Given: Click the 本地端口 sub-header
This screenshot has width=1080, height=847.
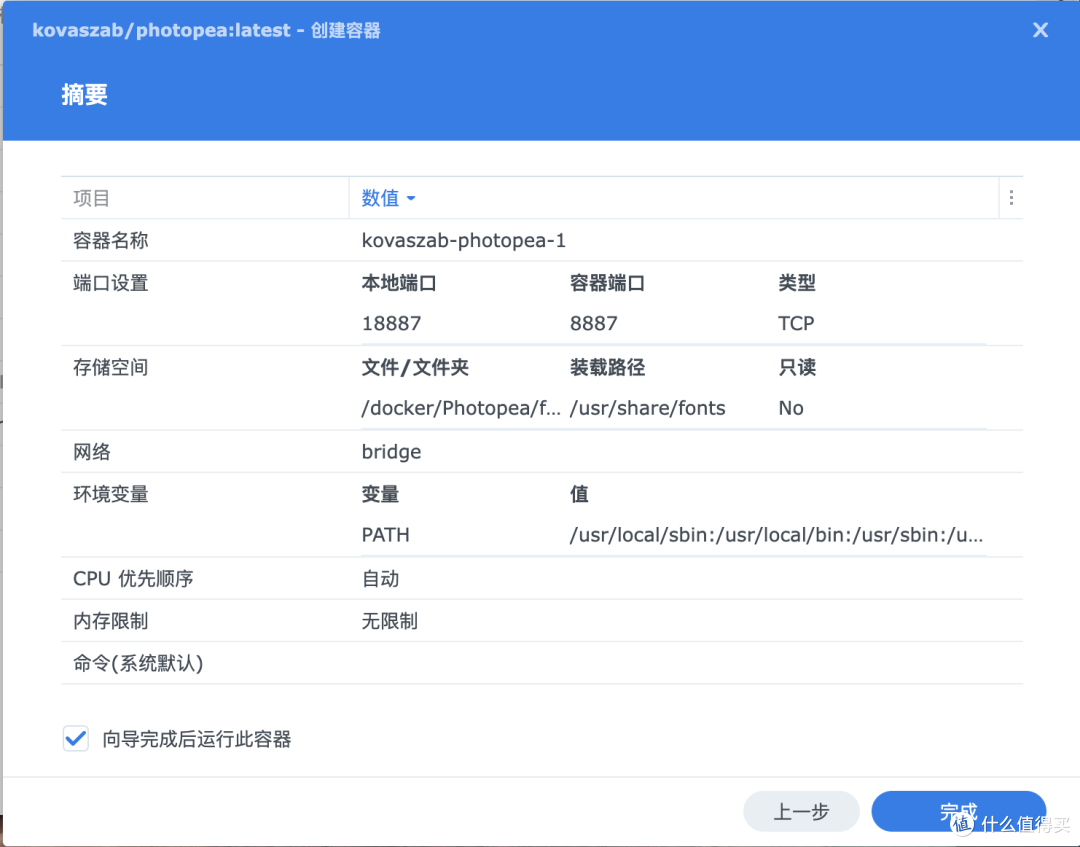Looking at the screenshot, I should [399, 283].
